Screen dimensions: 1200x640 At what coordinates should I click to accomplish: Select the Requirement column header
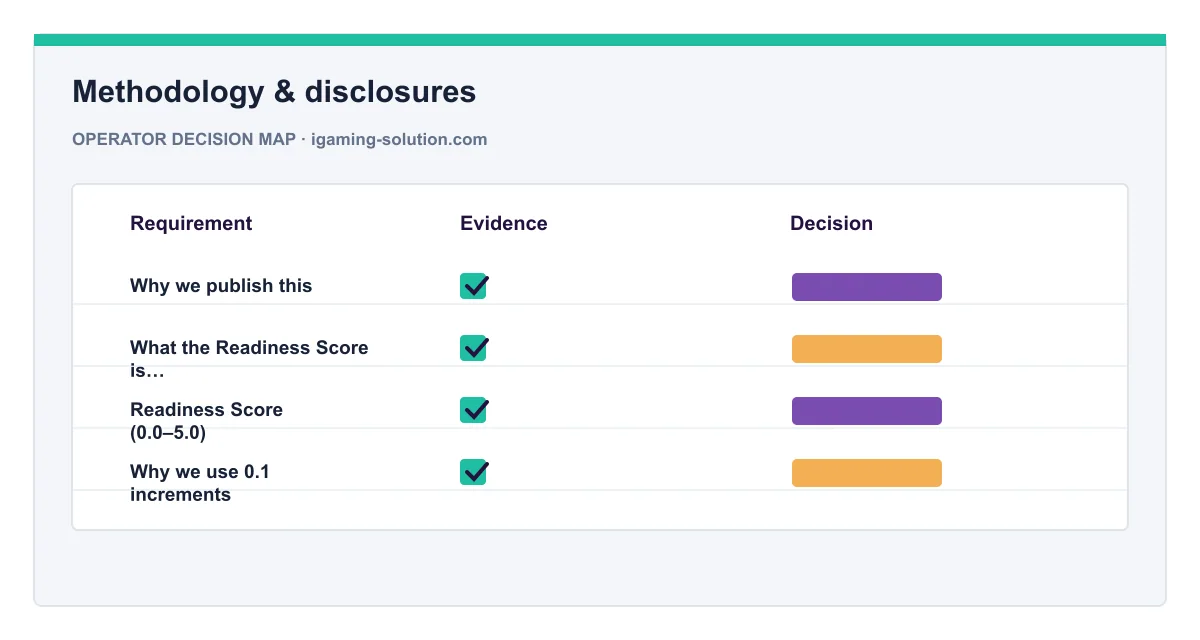[x=191, y=223]
